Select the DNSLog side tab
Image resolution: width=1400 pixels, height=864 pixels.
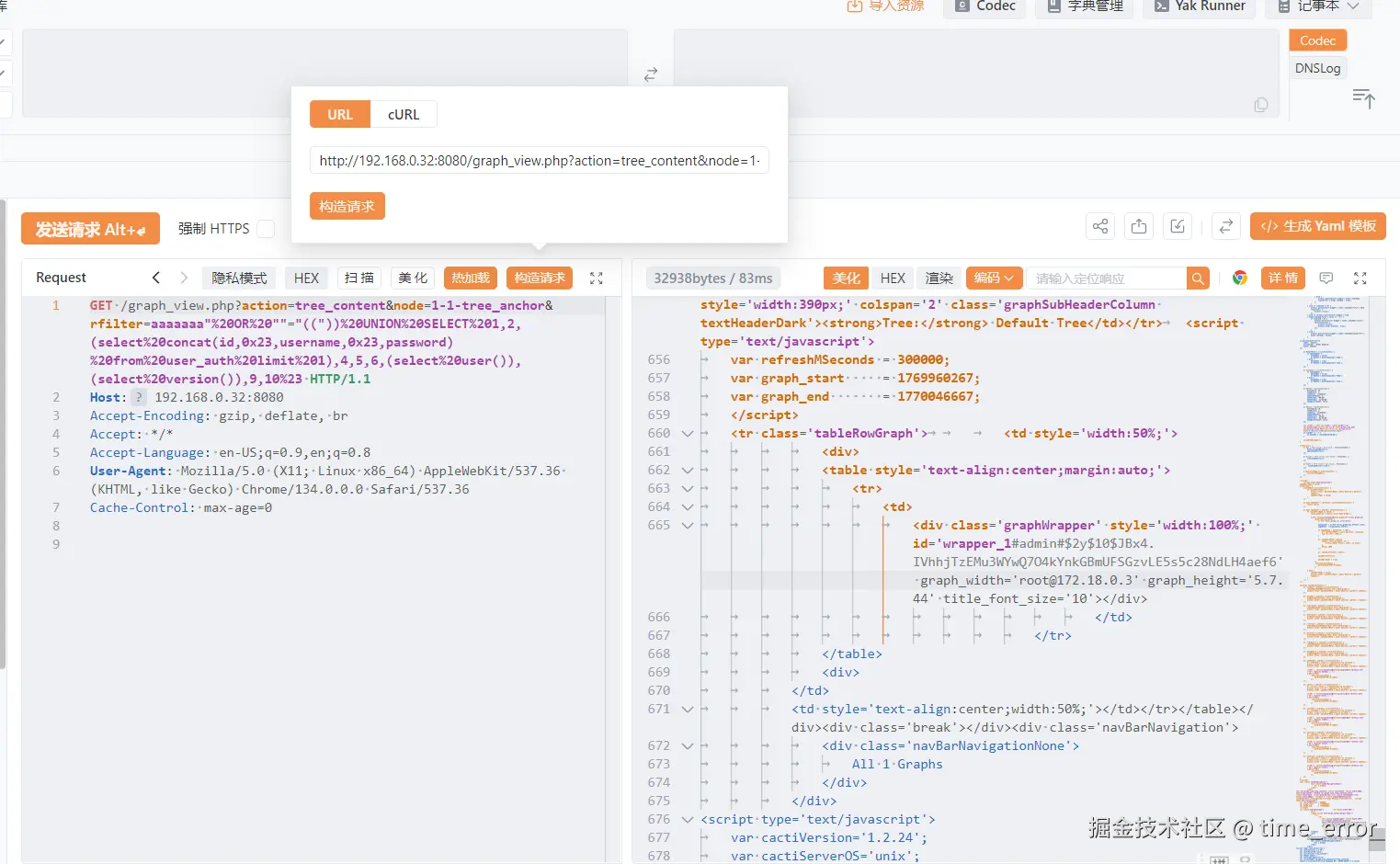click(x=1317, y=68)
